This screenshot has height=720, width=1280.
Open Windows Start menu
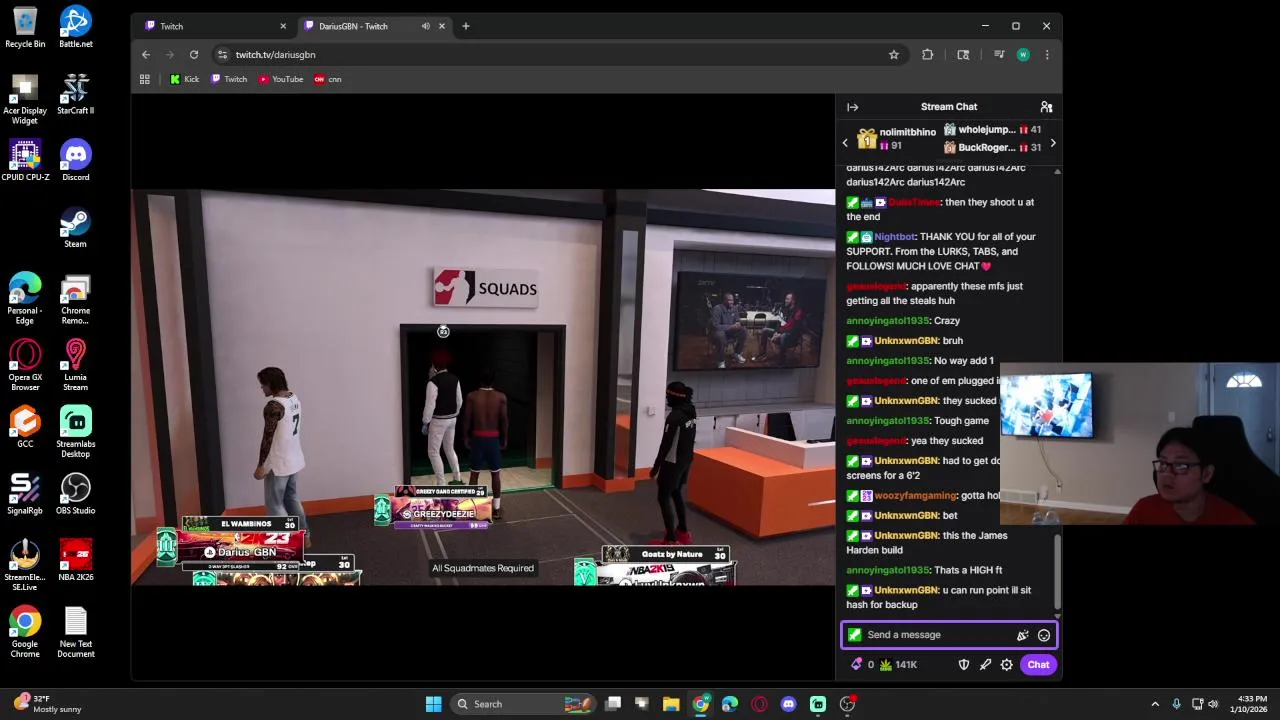click(x=433, y=704)
